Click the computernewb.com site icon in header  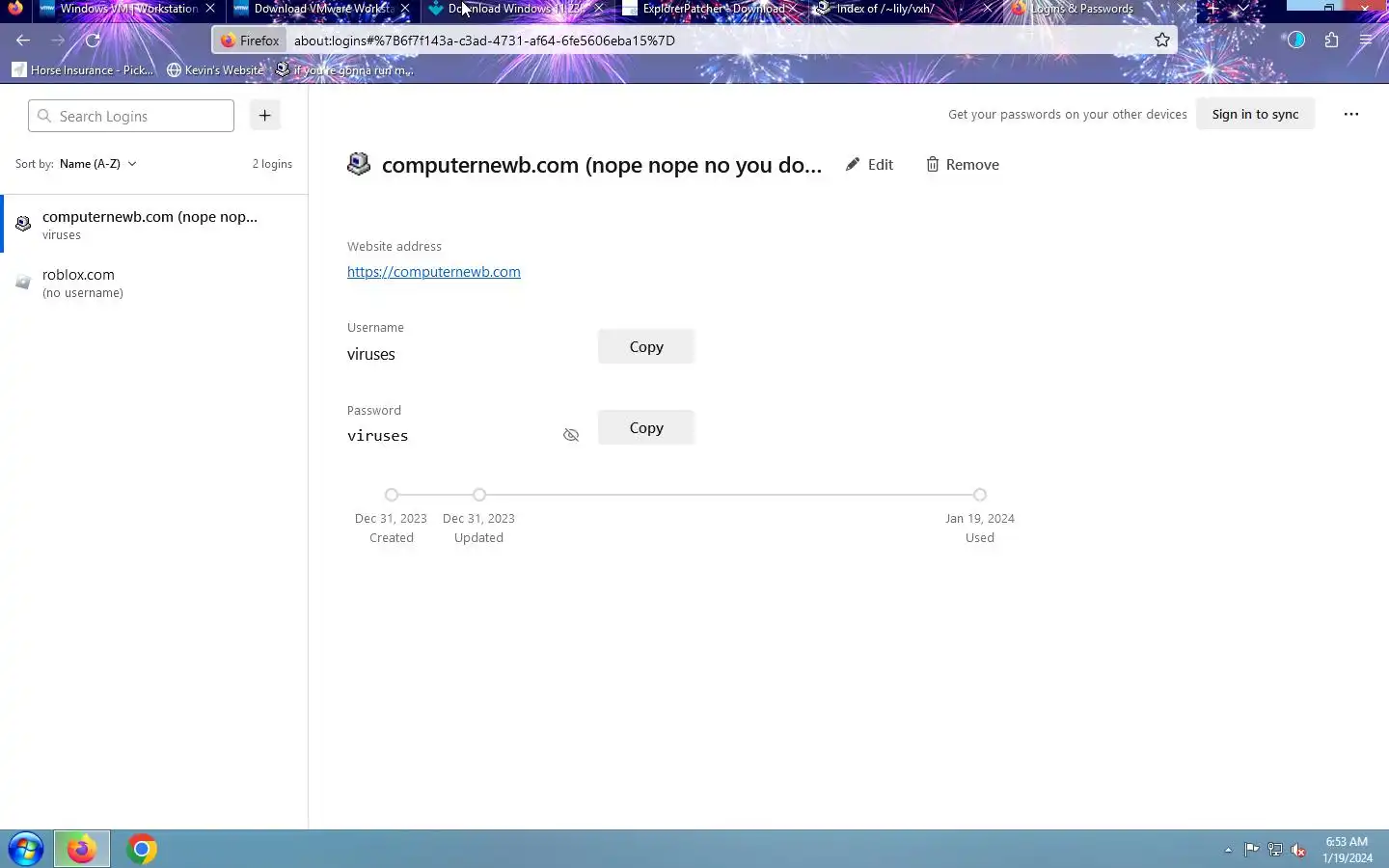[x=359, y=164]
